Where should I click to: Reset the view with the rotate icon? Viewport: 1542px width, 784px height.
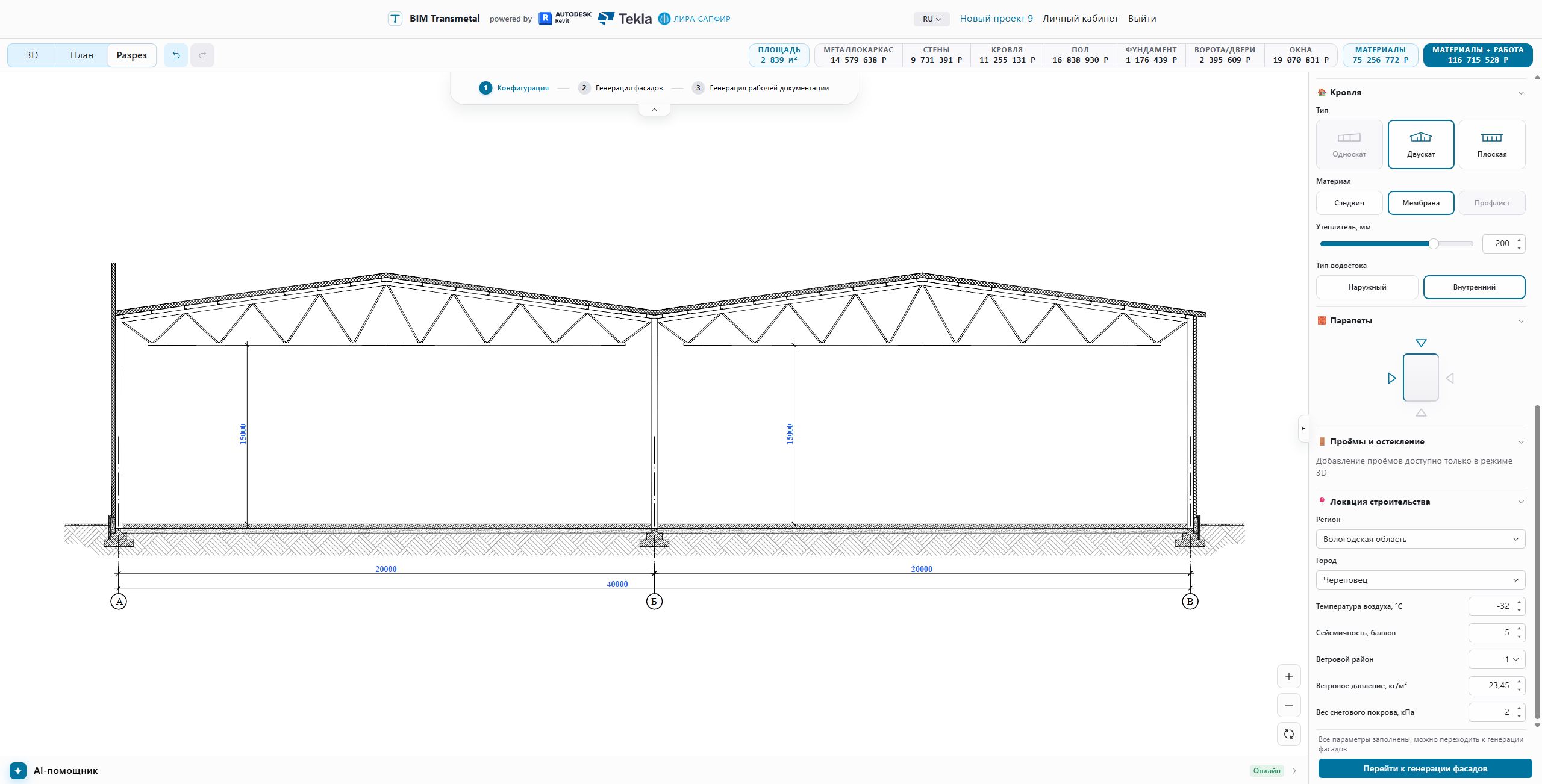(1289, 734)
